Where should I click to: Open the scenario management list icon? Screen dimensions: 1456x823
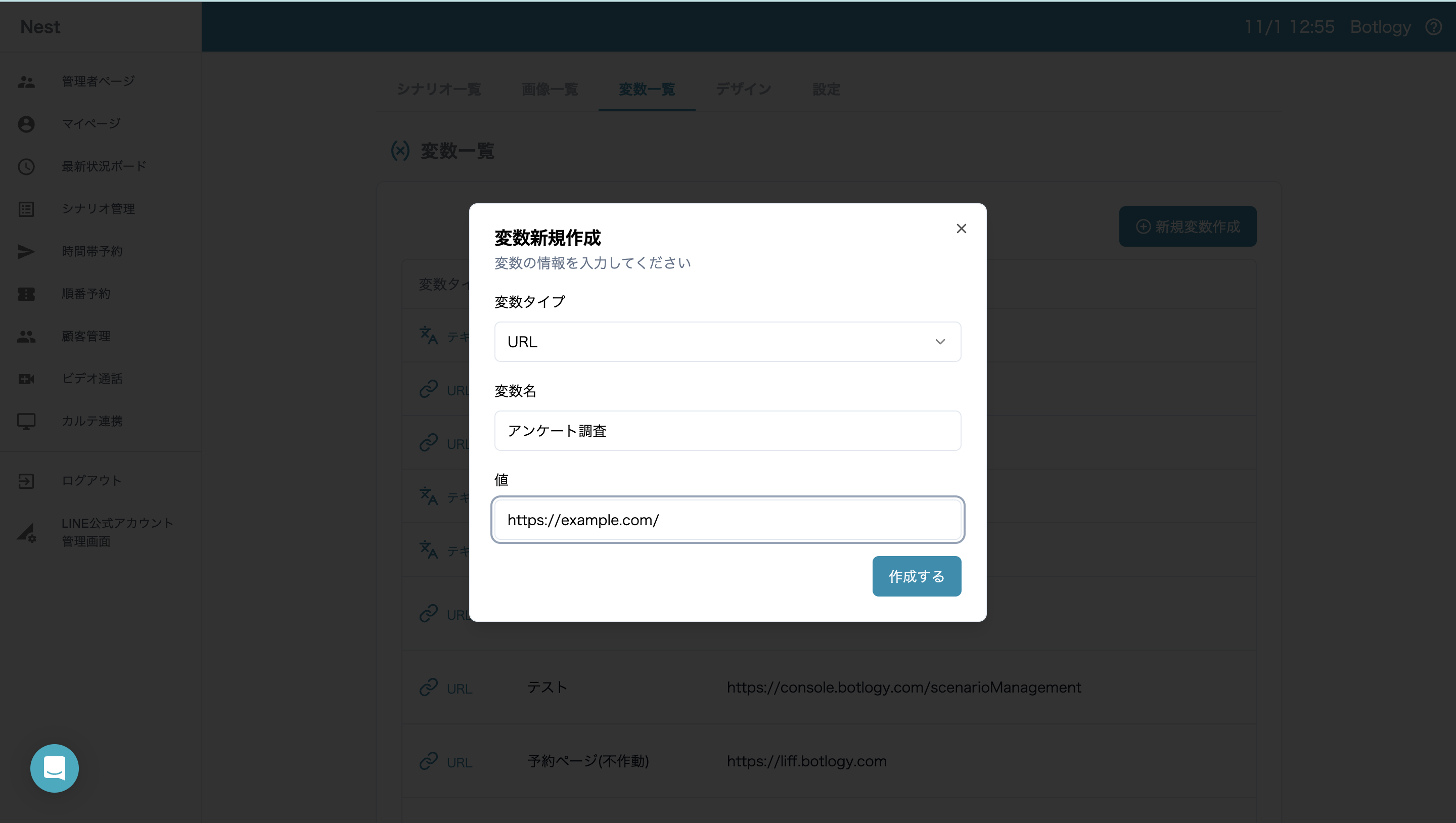pos(26,209)
